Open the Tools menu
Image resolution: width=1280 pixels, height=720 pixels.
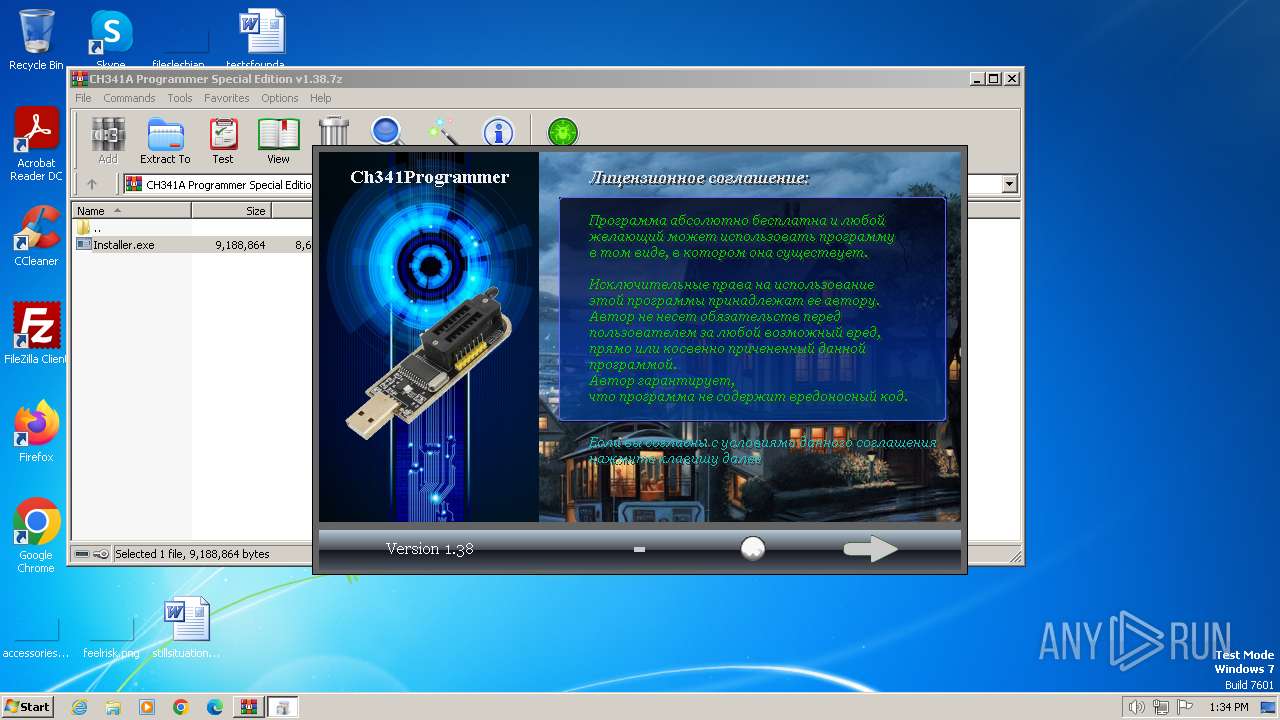[180, 98]
